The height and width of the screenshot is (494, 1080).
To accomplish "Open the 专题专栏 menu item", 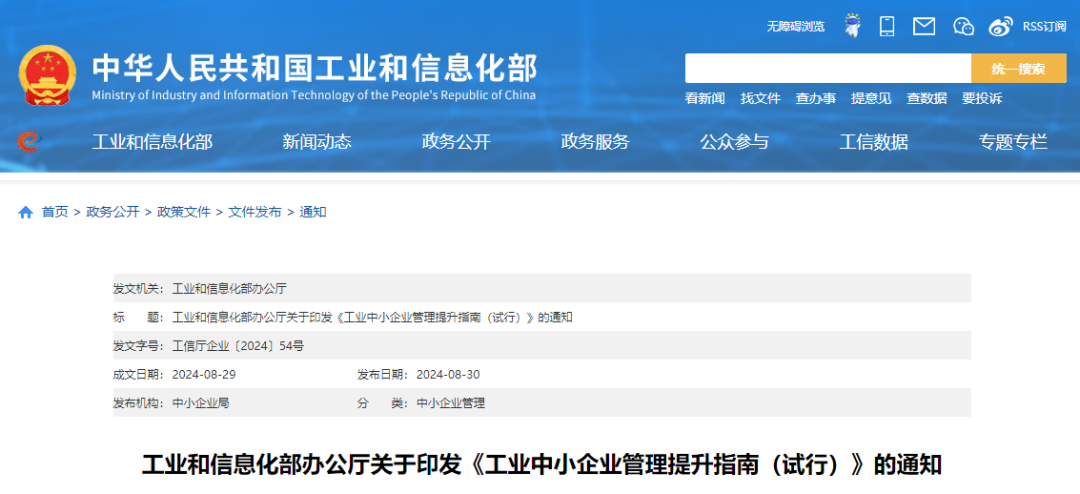I will (x=1012, y=142).
